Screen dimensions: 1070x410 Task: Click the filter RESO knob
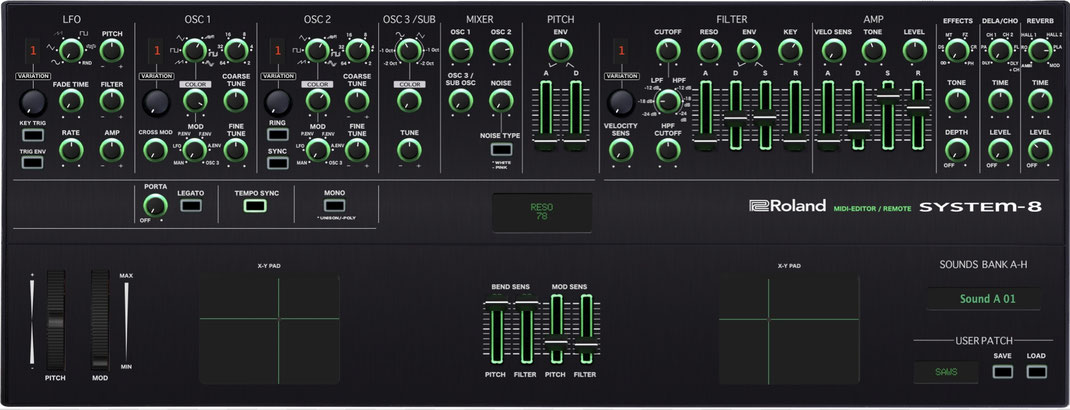click(x=709, y=50)
